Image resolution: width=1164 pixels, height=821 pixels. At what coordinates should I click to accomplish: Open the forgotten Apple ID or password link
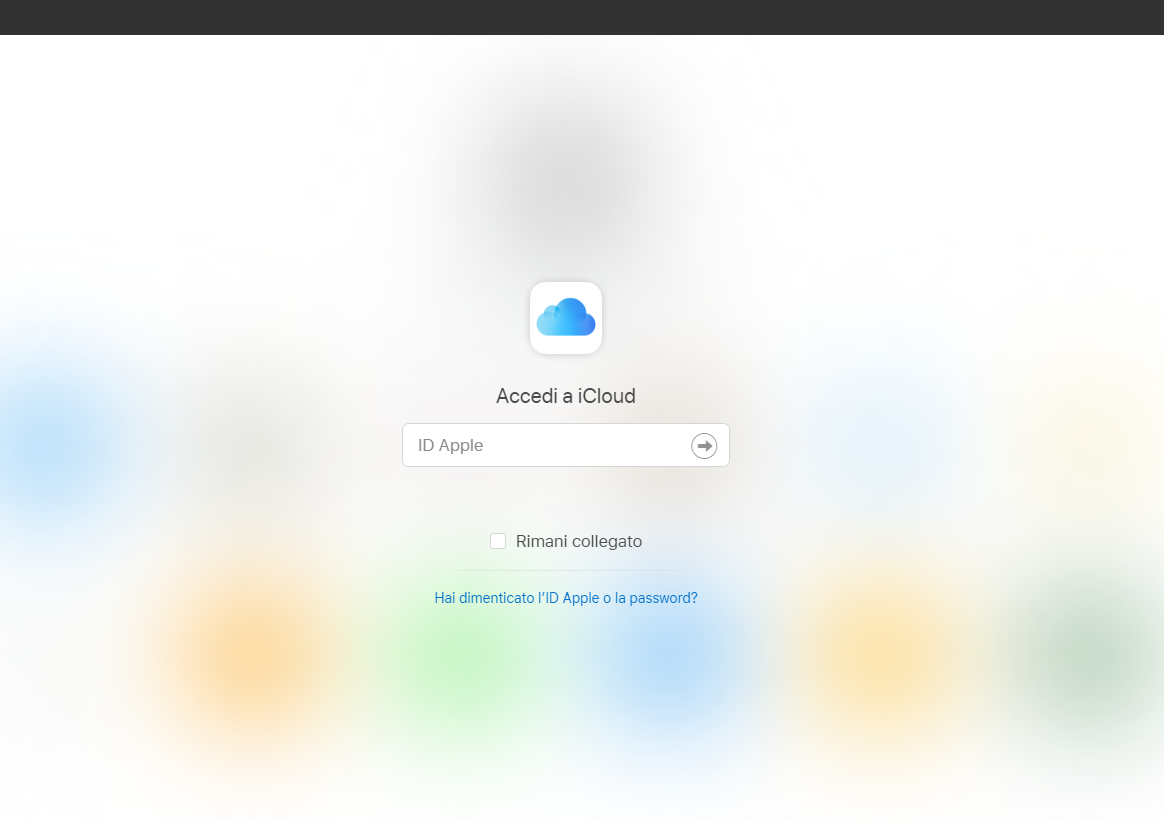pyautogui.click(x=566, y=598)
